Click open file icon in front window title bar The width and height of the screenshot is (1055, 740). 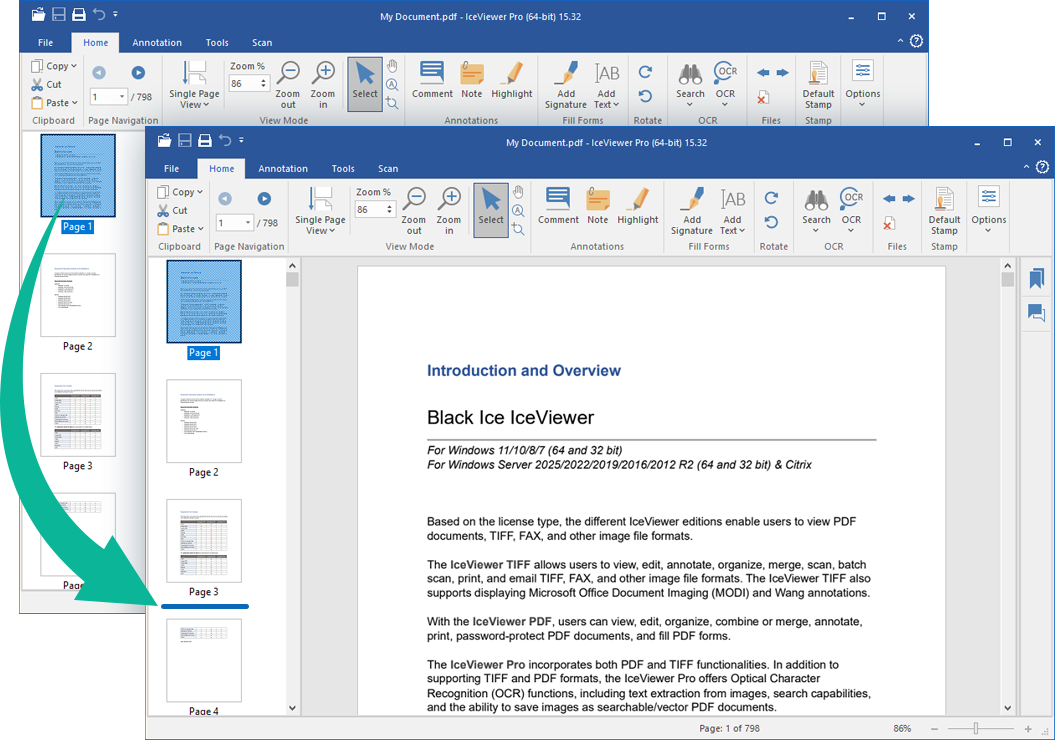[x=165, y=141]
